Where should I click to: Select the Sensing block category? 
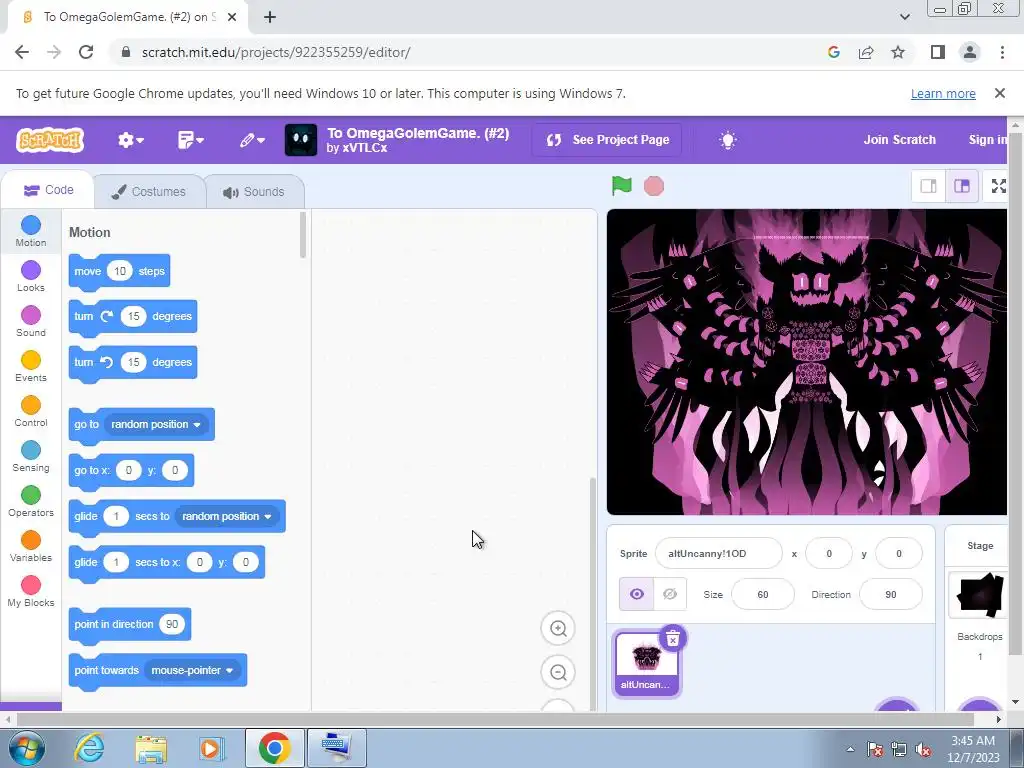[x=31, y=456]
